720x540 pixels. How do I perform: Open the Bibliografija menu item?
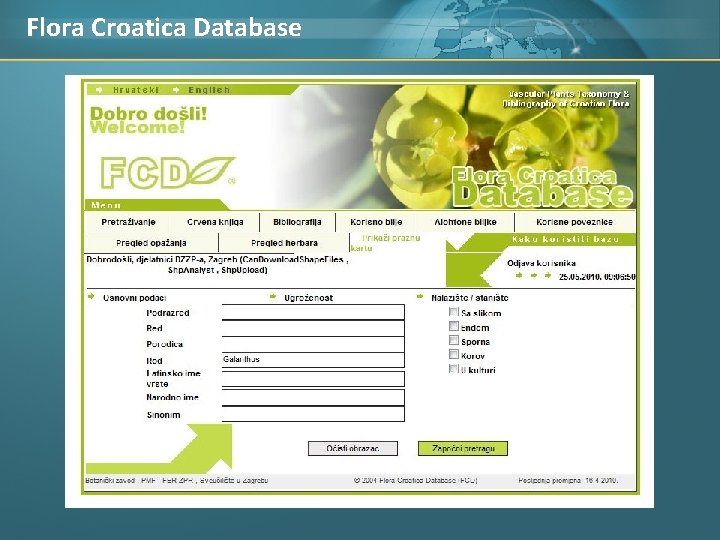tap(297, 222)
